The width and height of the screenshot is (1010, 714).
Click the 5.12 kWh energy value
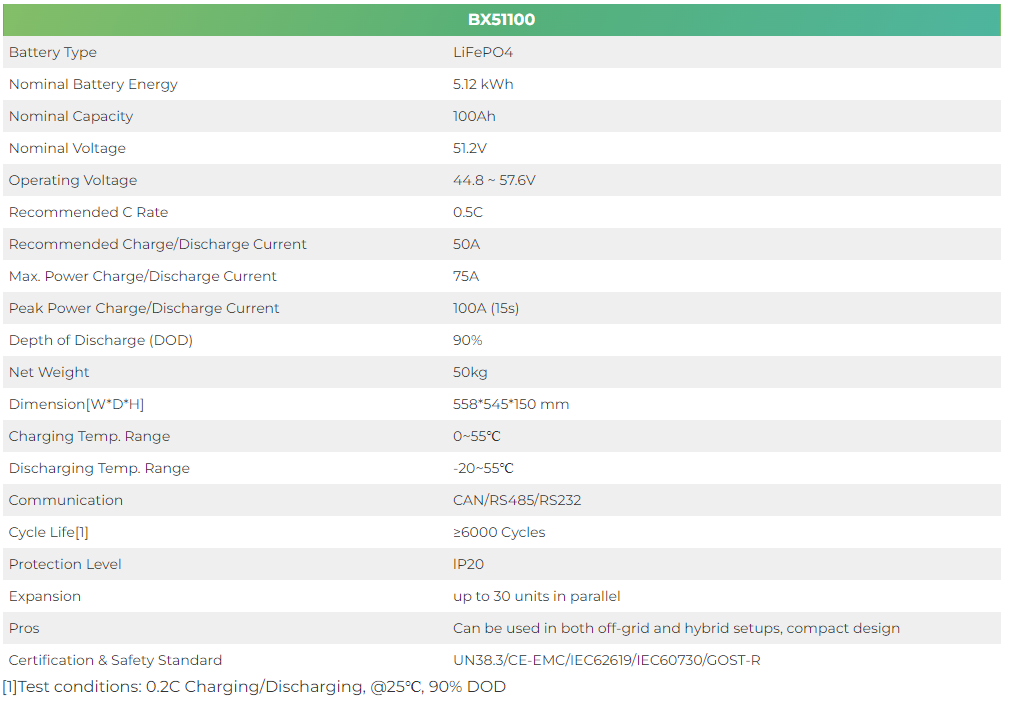(x=483, y=84)
